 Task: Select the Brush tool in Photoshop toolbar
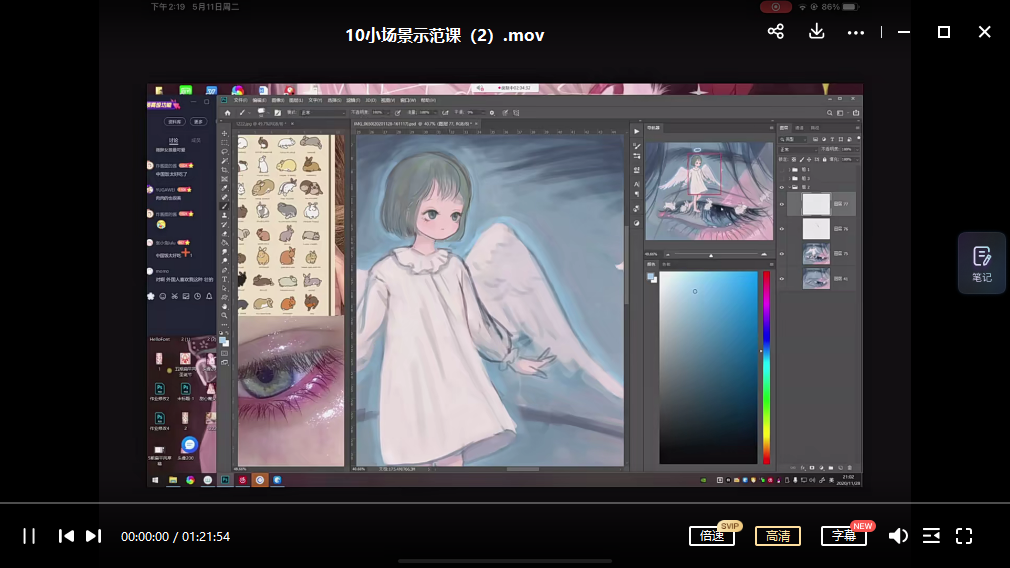click(224, 206)
